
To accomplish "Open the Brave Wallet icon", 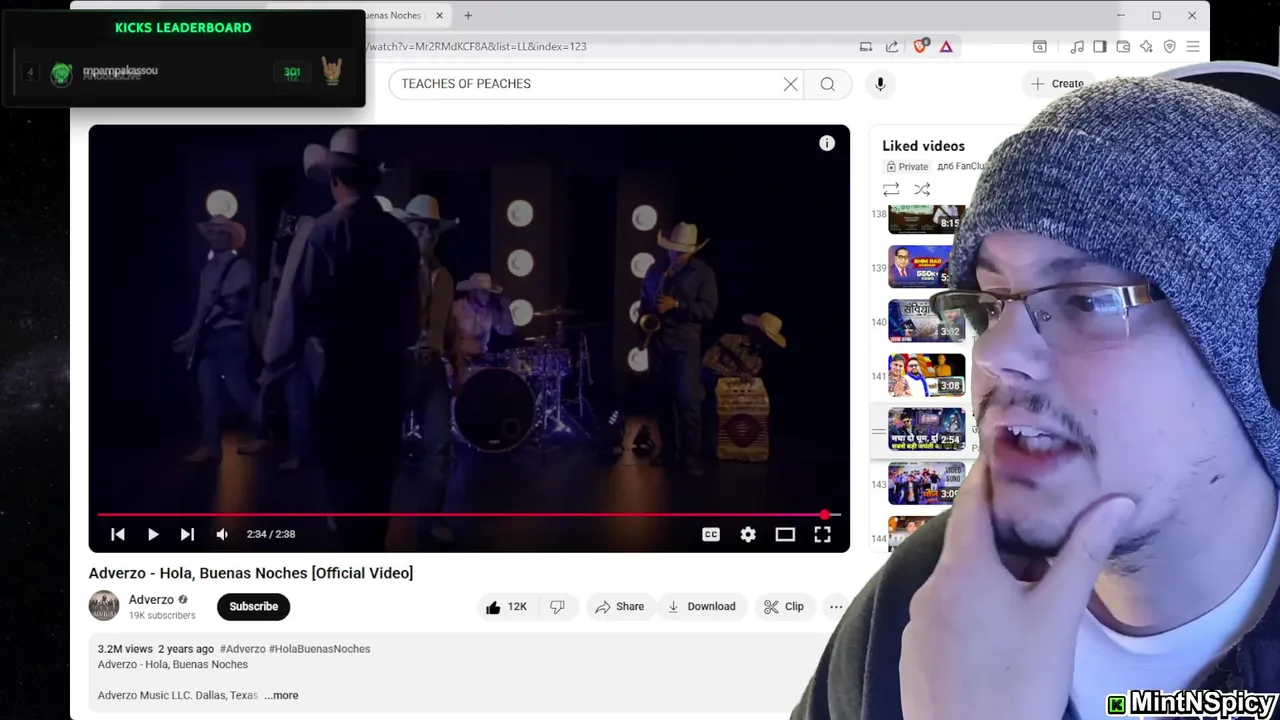I will (1123, 46).
